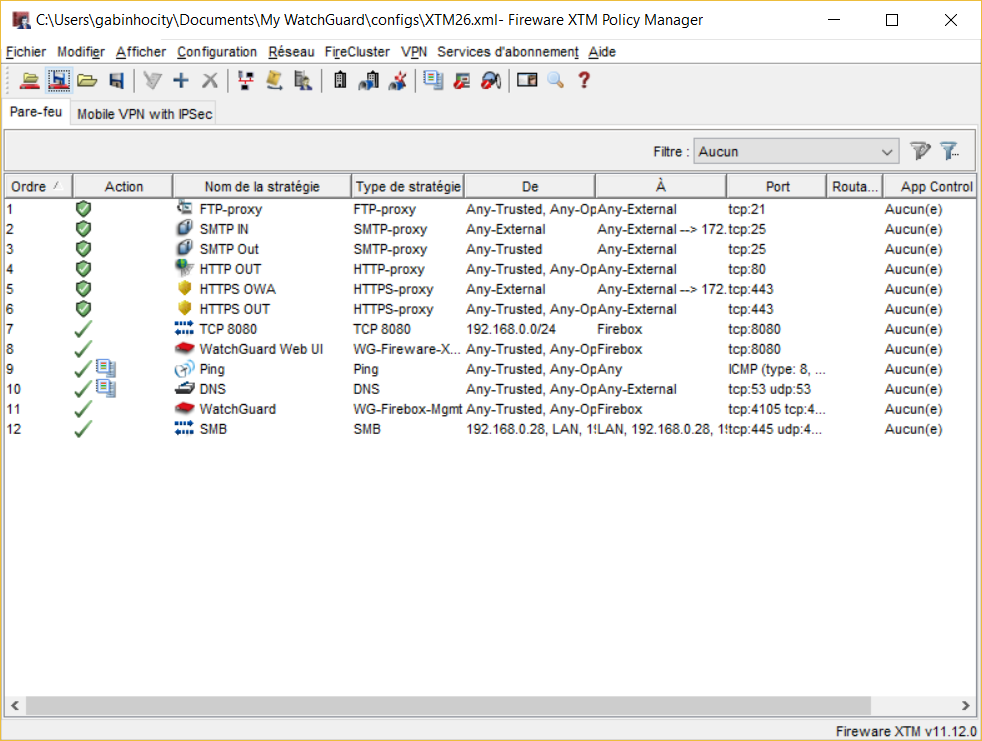Click the red question mark help icon
The image size is (982, 741).
coord(584,80)
